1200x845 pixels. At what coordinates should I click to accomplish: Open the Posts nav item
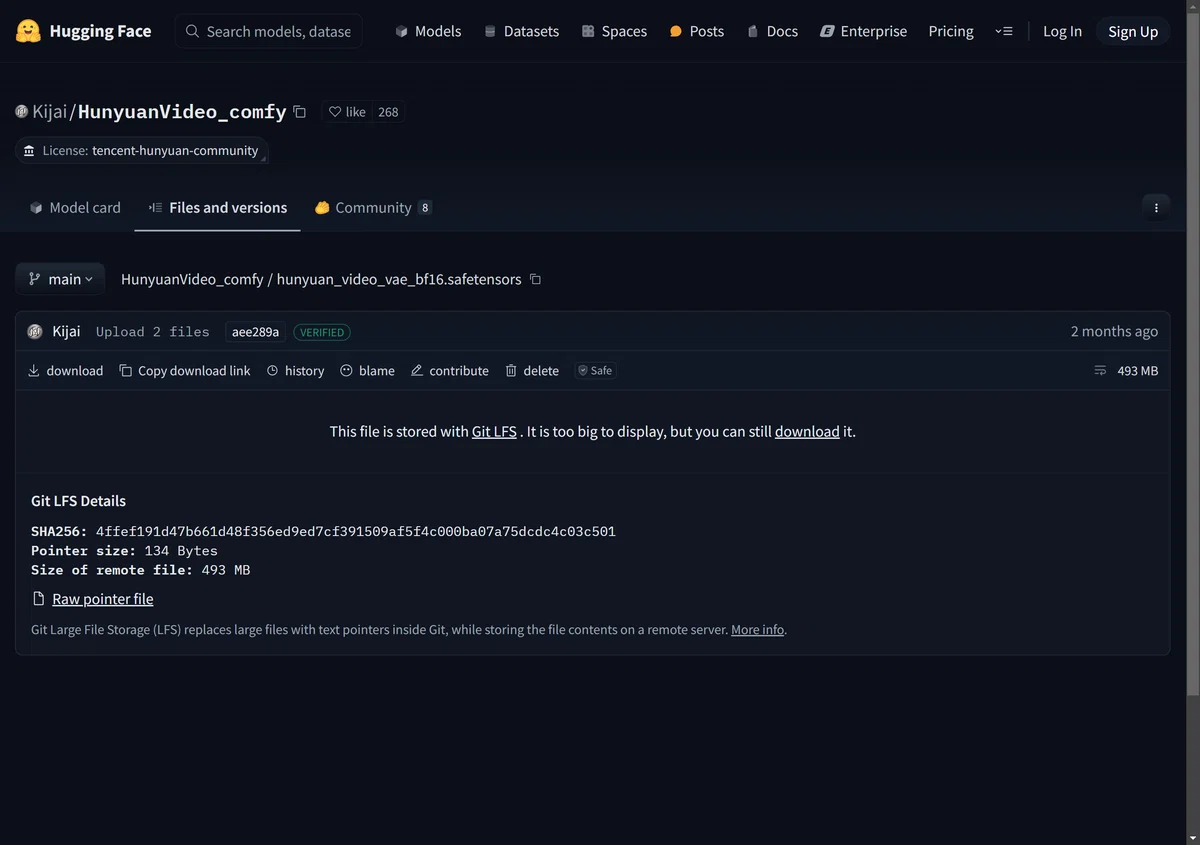click(x=696, y=31)
